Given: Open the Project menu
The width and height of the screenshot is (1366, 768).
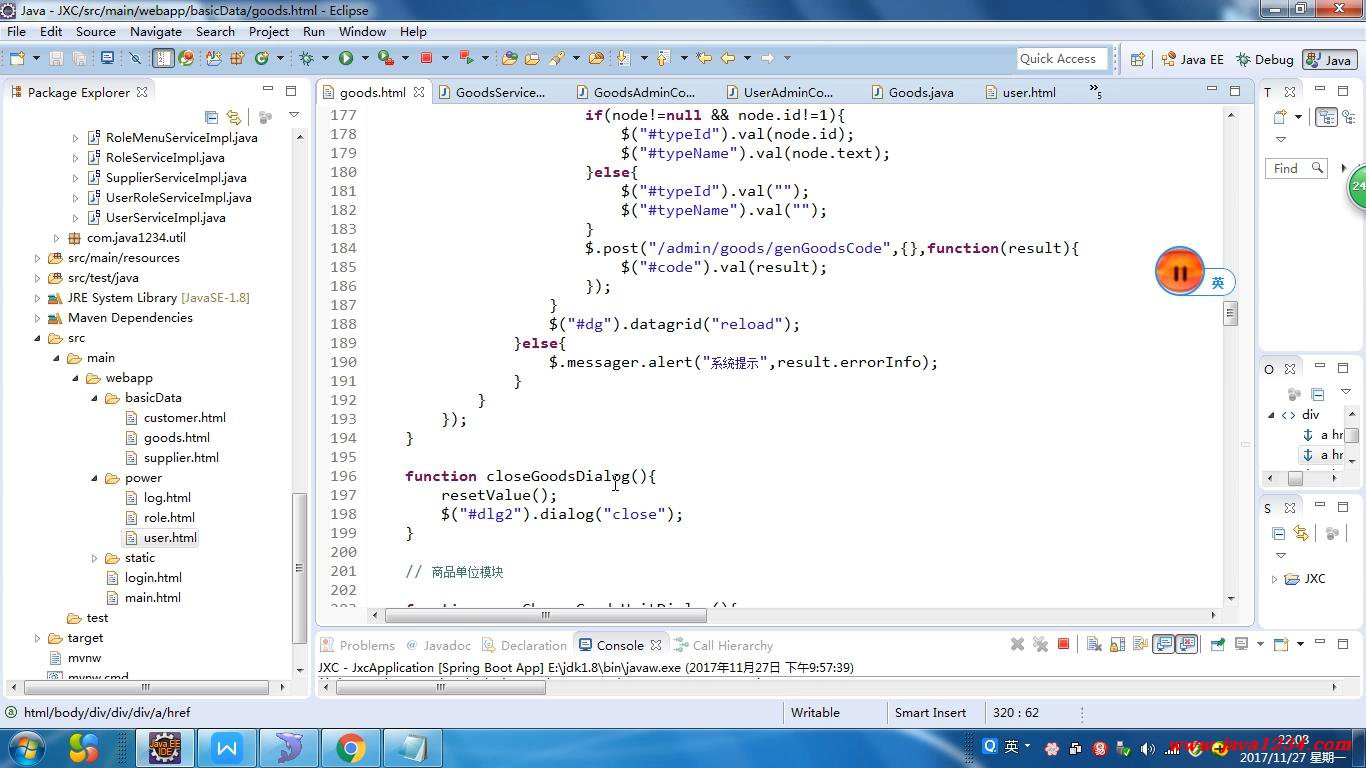Looking at the screenshot, I should click(269, 31).
